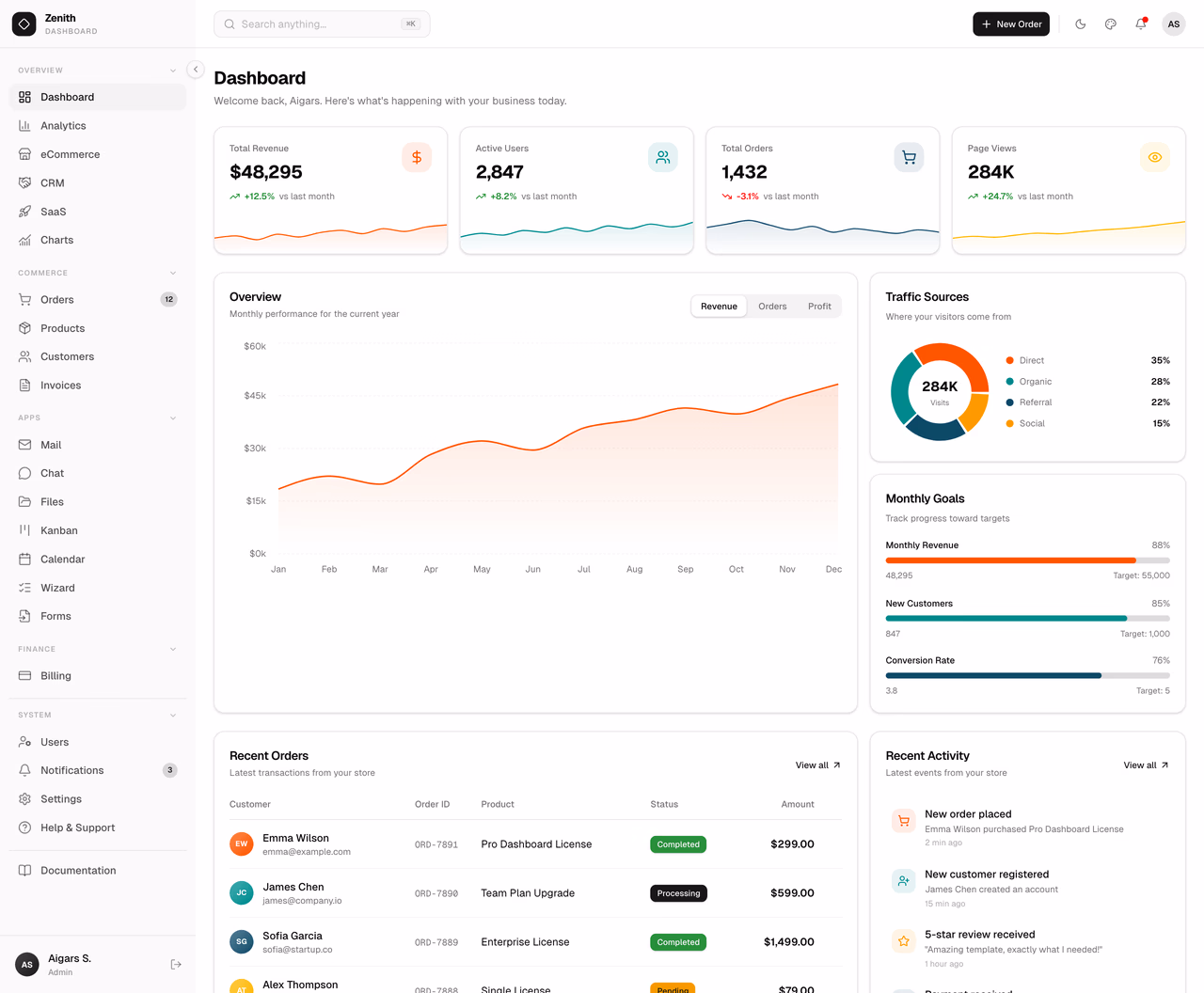Click the 5-star review star icon
Viewport: 1204px width, 993px height.
coord(904,941)
